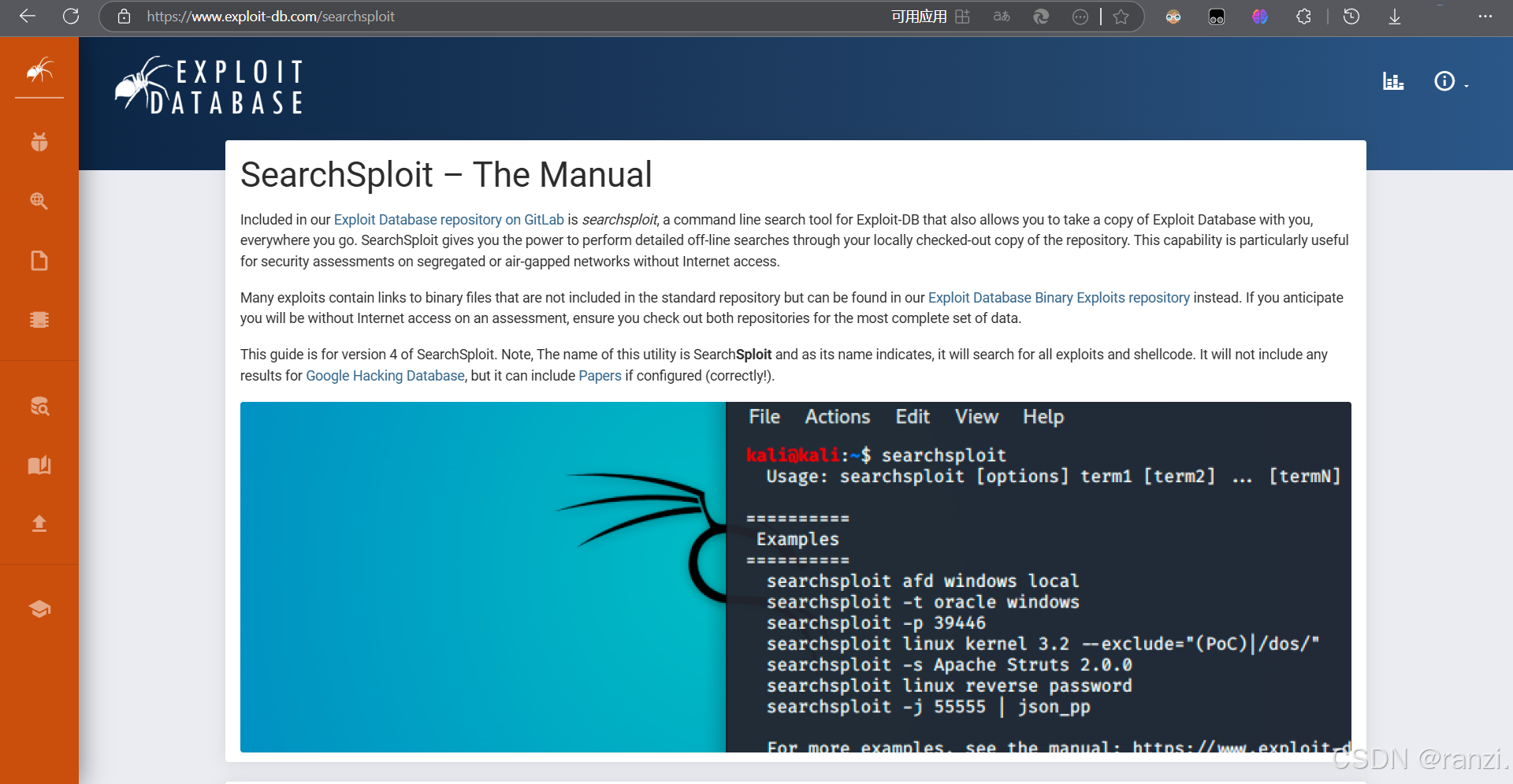Follow the Papers link
The image size is (1513, 784).
(600, 376)
